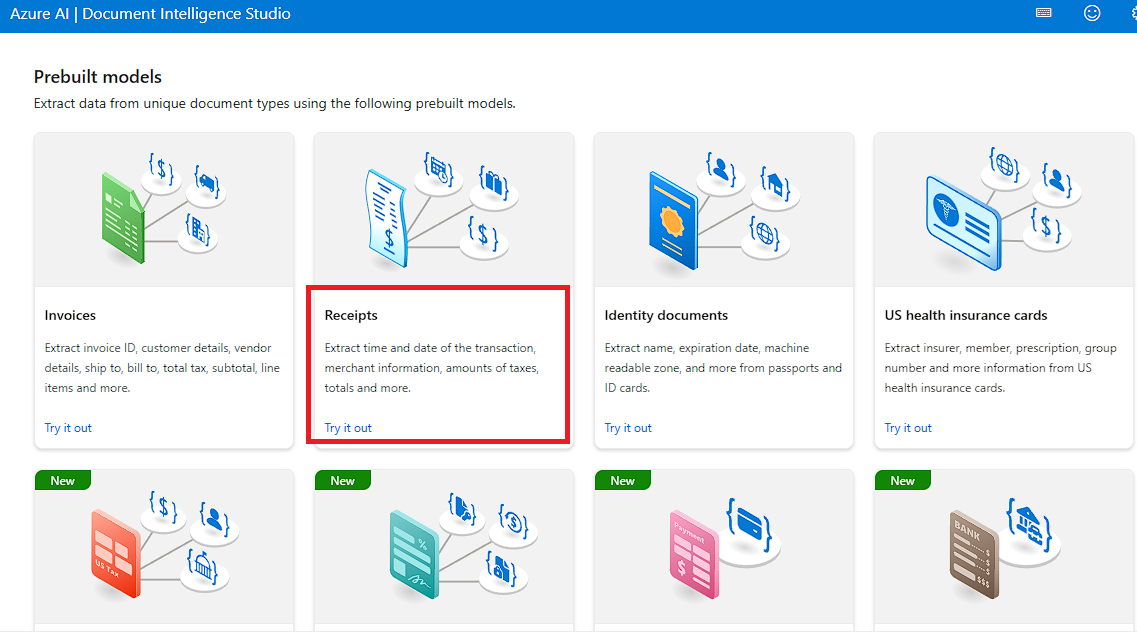Click the New badge on the US Tax card

(62, 480)
